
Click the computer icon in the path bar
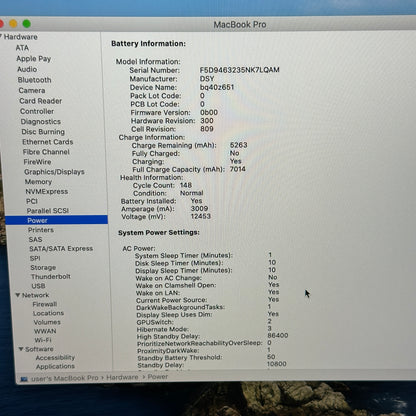[x=24, y=379]
